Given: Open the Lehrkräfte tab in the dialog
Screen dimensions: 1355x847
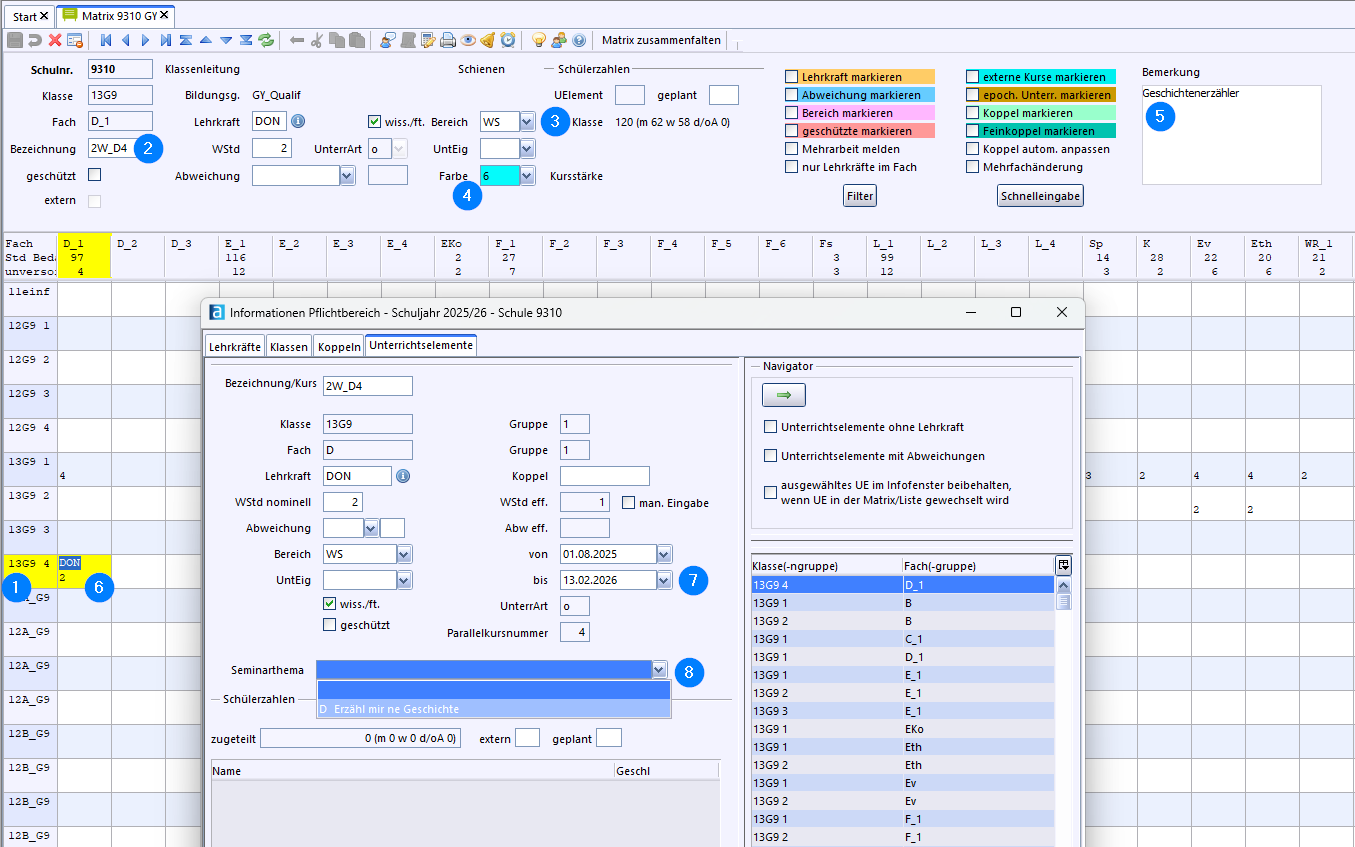Looking at the screenshot, I should [x=235, y=347].
